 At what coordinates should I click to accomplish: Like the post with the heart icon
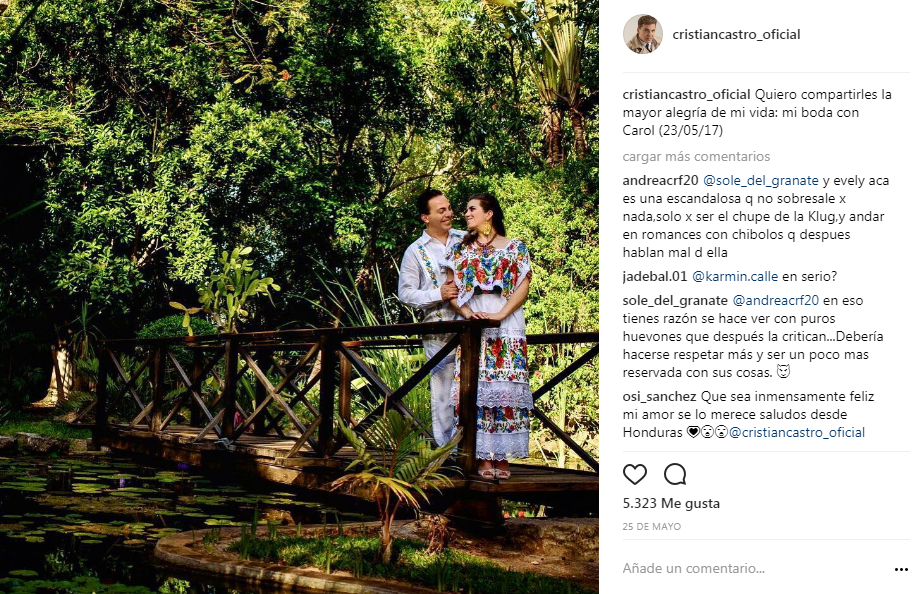pyautogui.click(x=635, y=475)
